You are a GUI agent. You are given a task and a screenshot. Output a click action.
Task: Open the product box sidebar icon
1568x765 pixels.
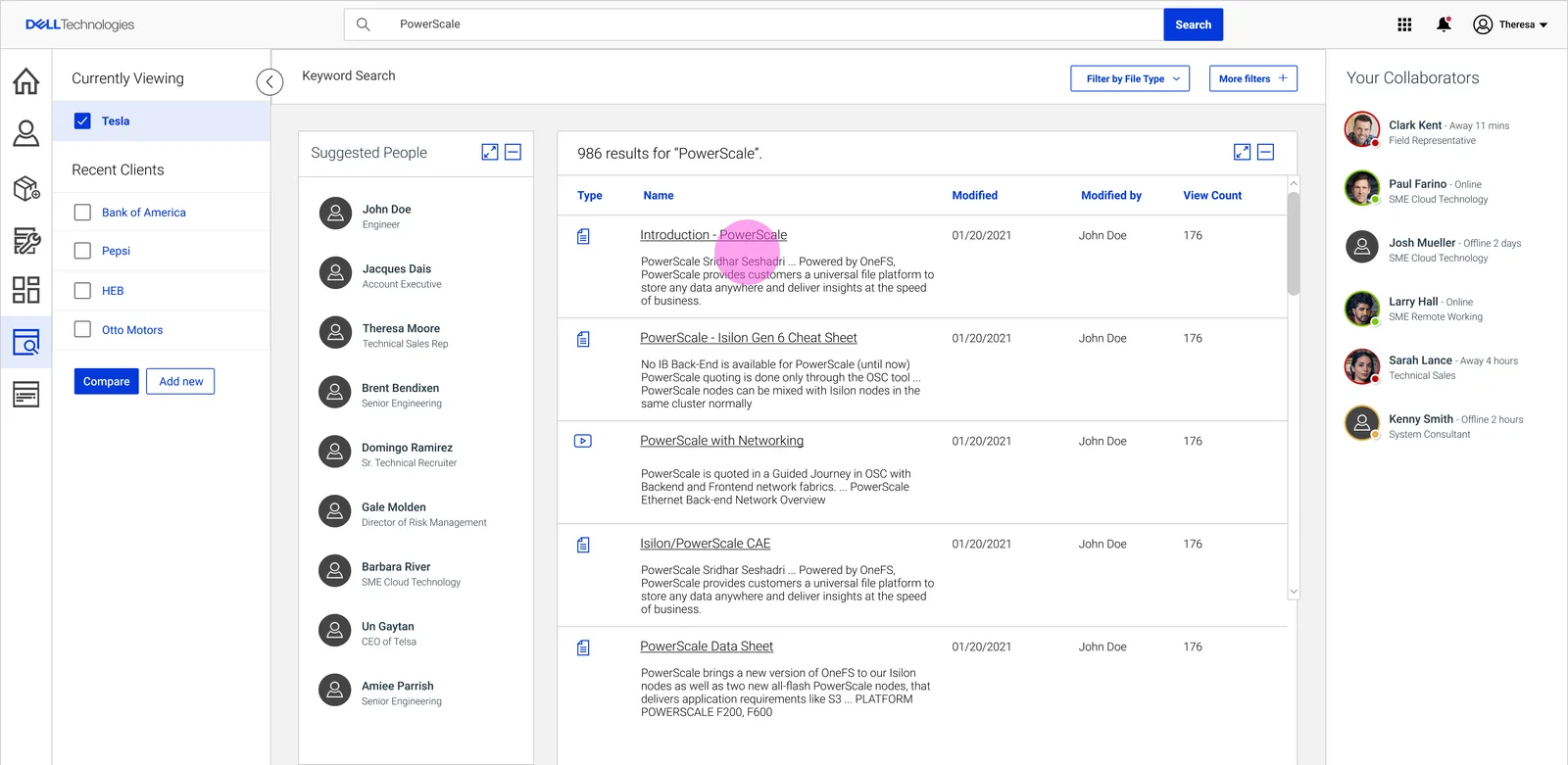[26, 187]
